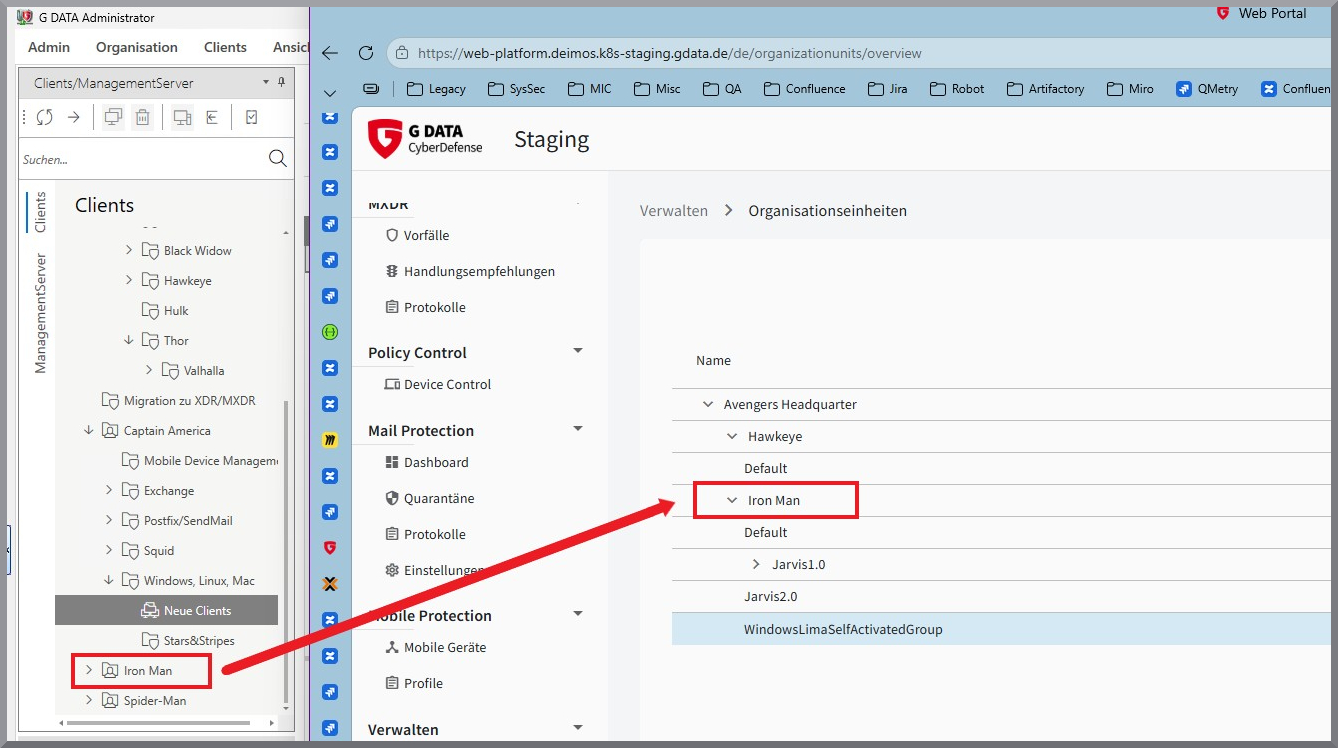Image resolution: width=1338 pixels, height=748 pixels.
Task: Expand Spider-Man in the Administrator tree
Action: pyautogui.click(x=89, y=700)
